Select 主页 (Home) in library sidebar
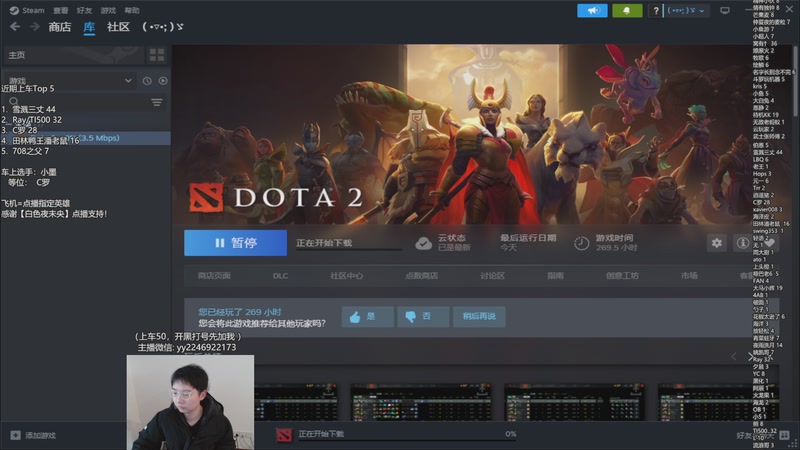Screen dimensions: 800x450 pyautogui.click(x=73, y=55)
